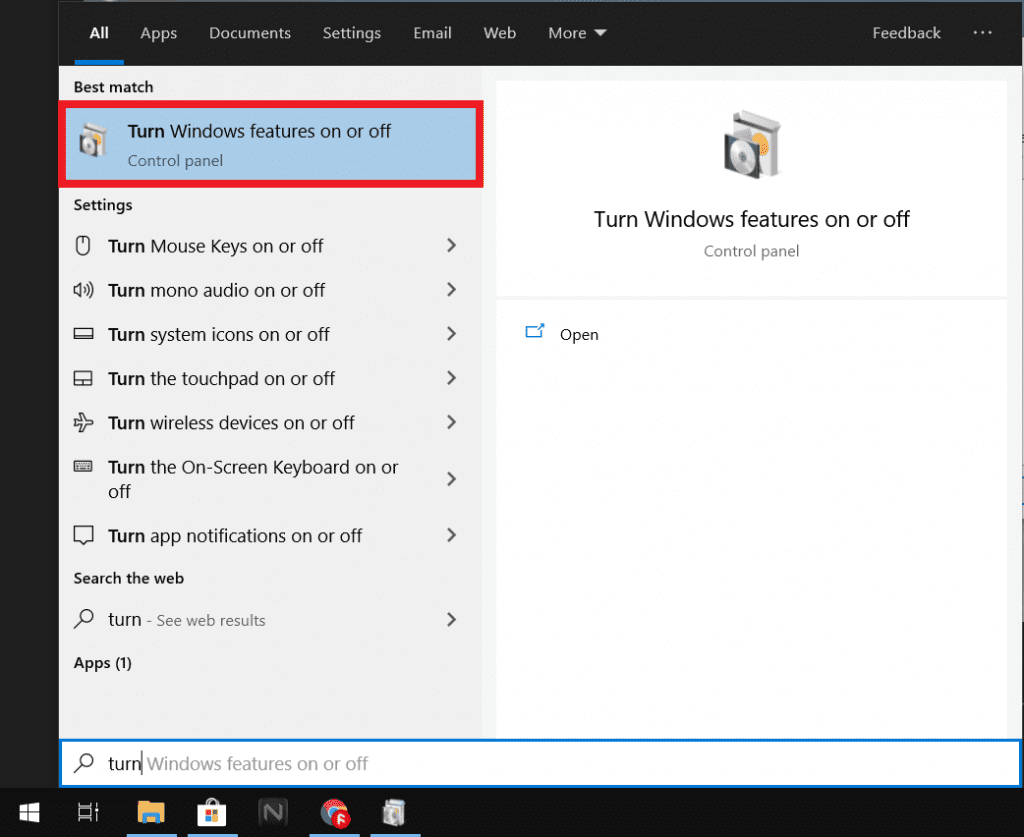This screenshot has height=837, width=1024.
Task: Switch to the Web tab
Action: (x=500, y=33)
